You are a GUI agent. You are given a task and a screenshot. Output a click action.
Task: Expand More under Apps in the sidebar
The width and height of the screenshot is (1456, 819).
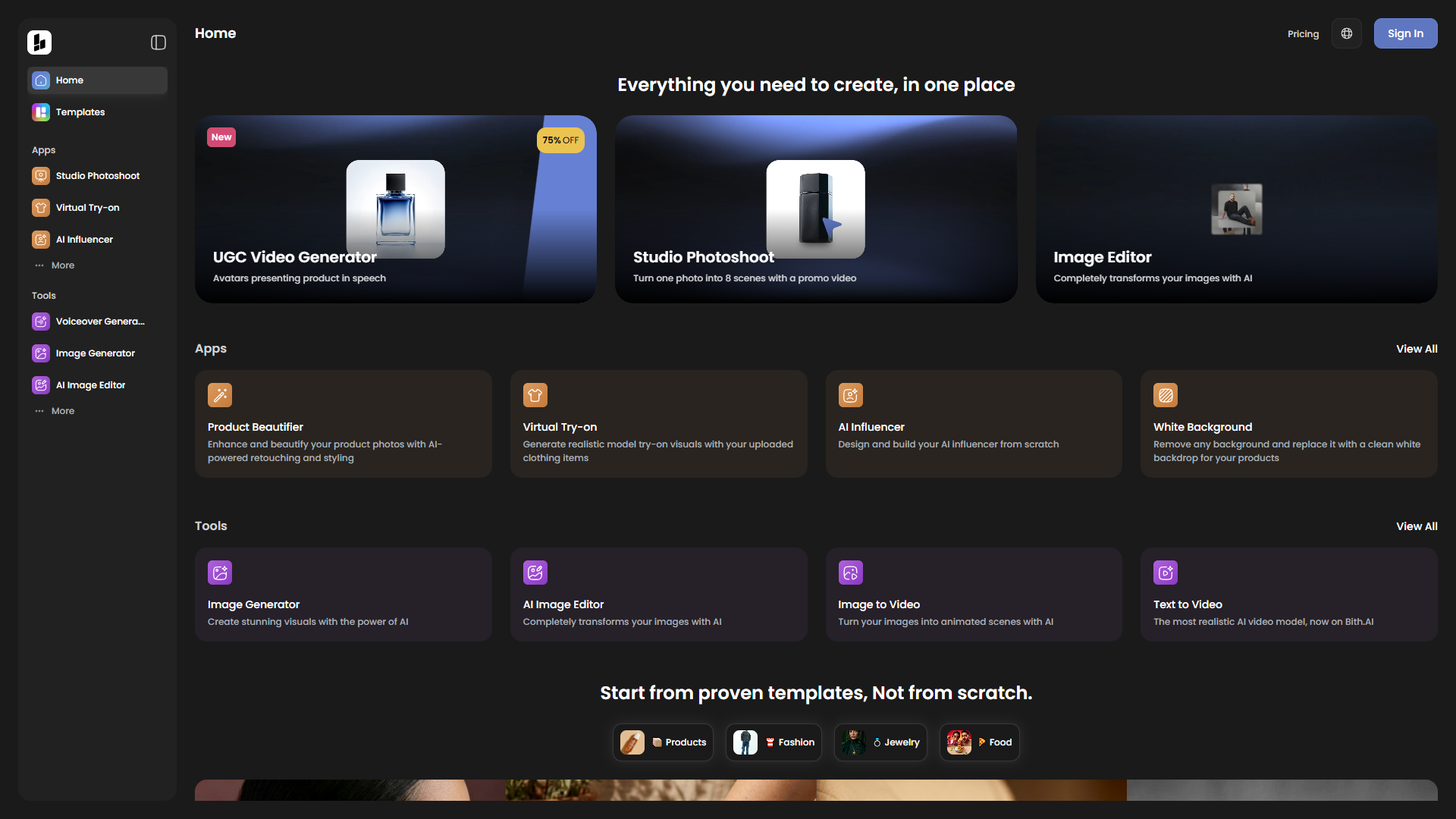[55, 265]
